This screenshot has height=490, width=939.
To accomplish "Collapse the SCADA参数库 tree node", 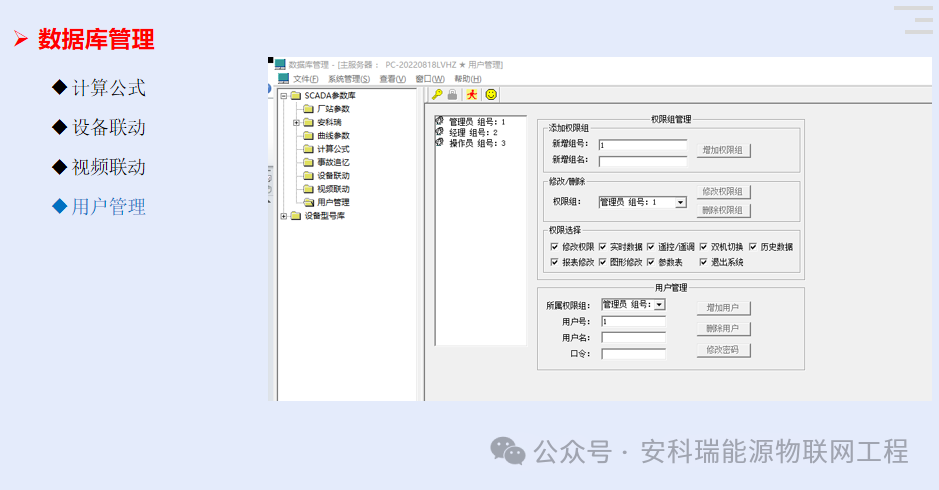I will [x=284, y=96].
